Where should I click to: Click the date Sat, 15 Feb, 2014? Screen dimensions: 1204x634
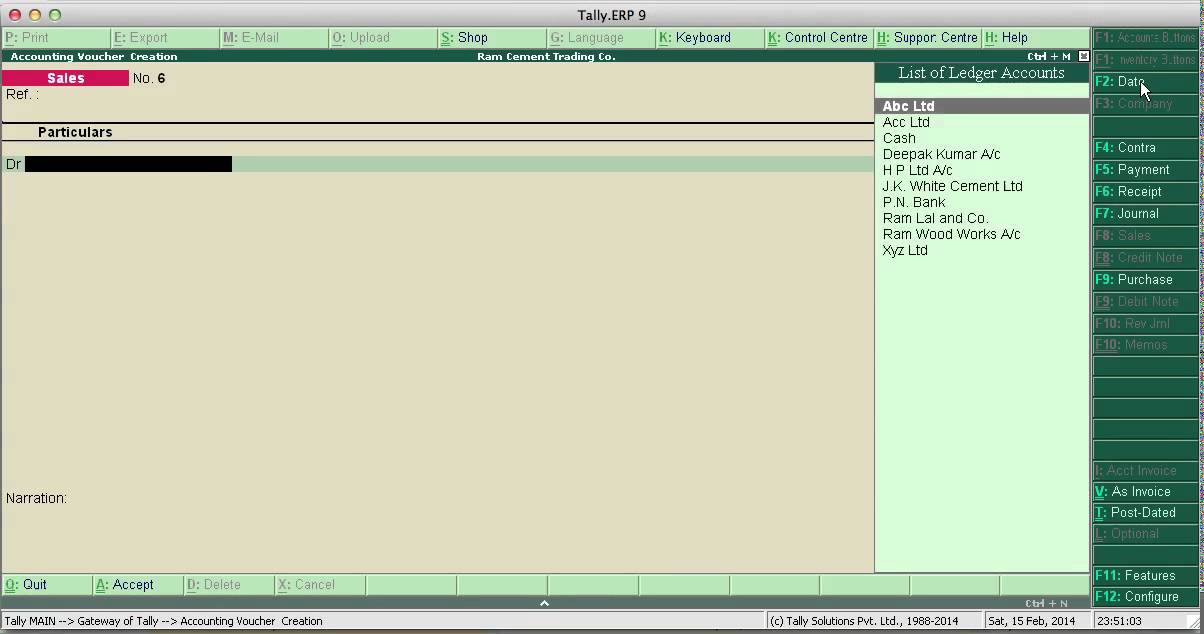tap(1032, 621)
